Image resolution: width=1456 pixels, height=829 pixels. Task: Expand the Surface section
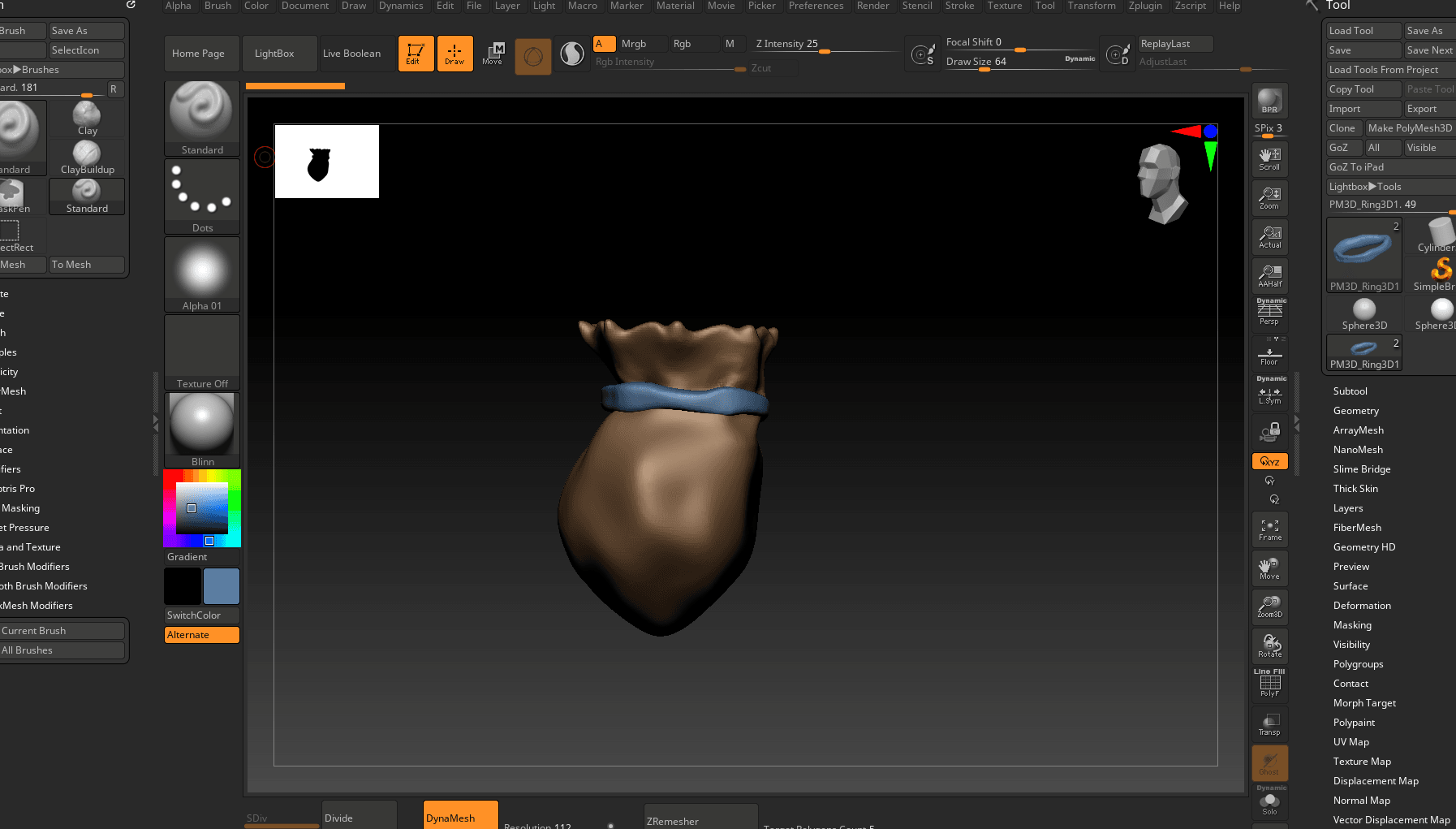(x=1350, y=586)
